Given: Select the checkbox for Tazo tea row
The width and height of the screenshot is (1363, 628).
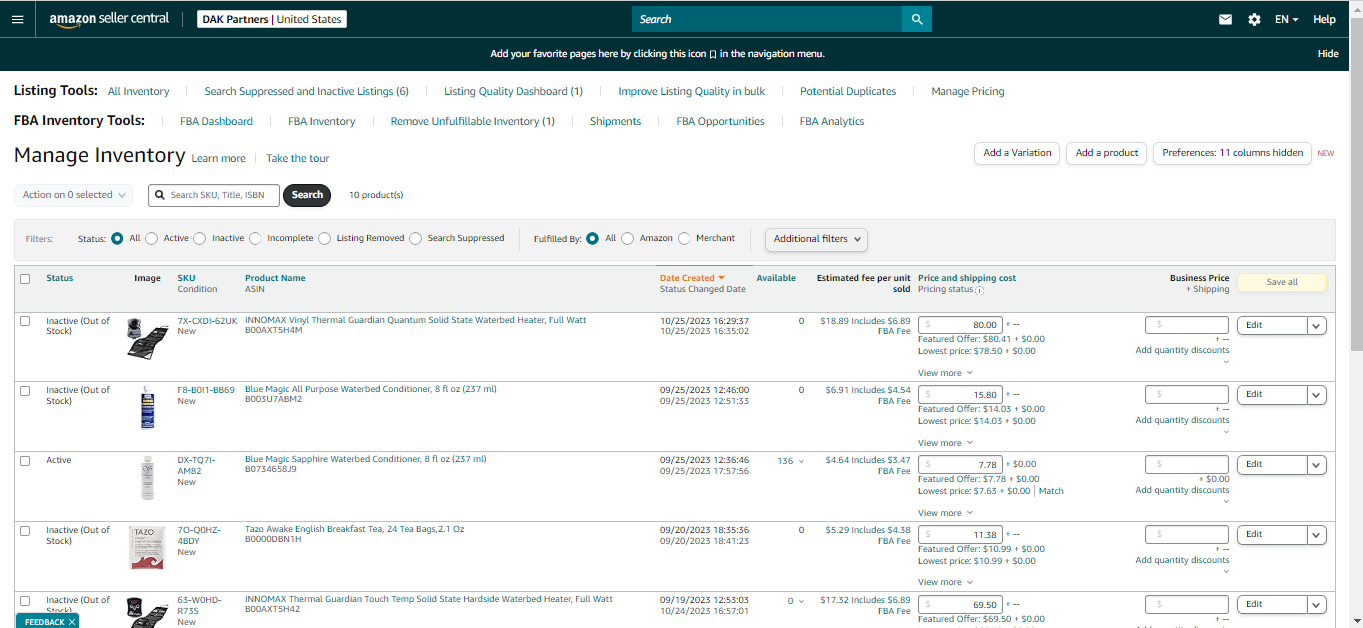Looking at the screenshot, I should (25, 531).
